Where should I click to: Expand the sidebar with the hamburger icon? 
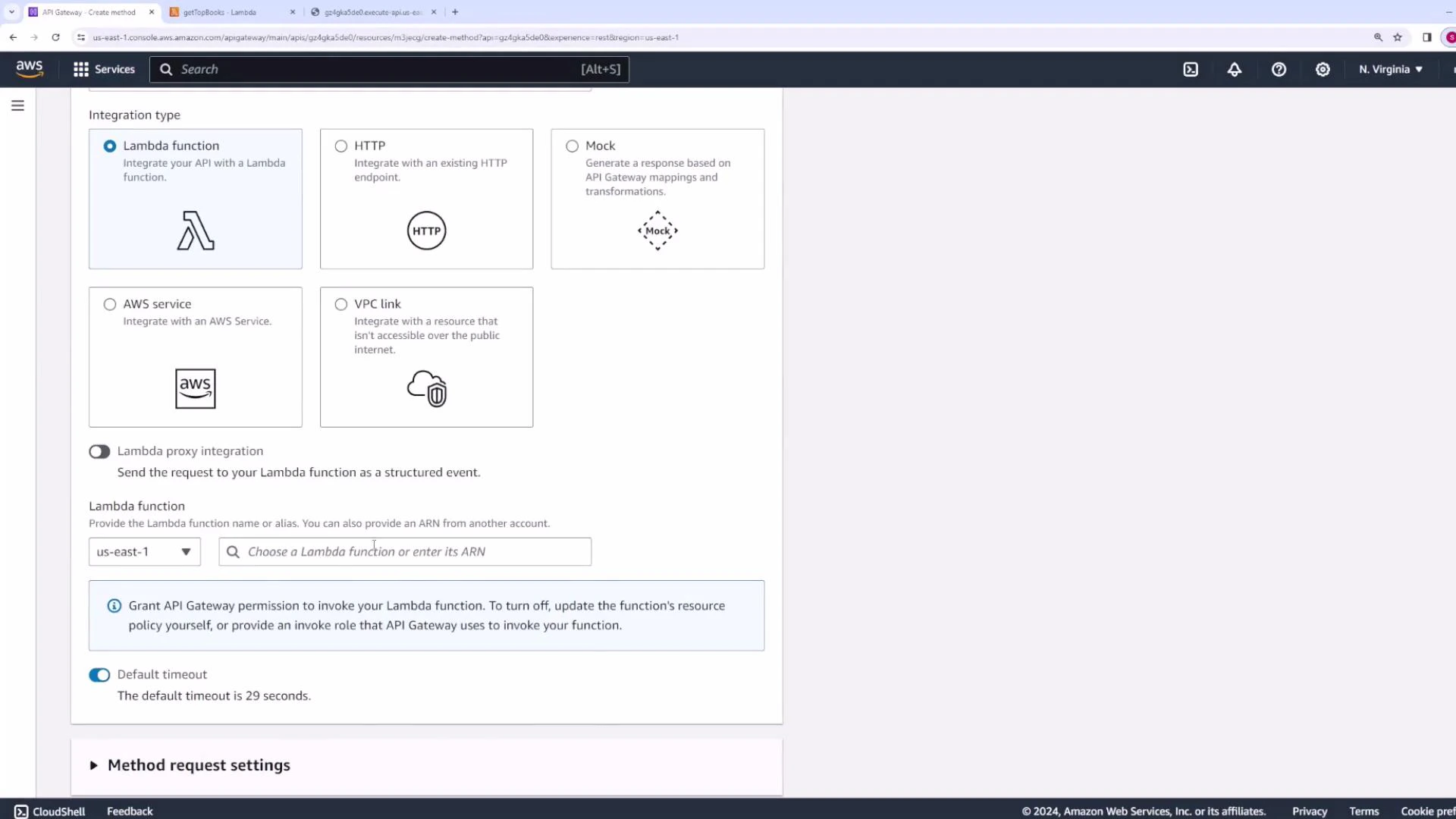[17, 105]
